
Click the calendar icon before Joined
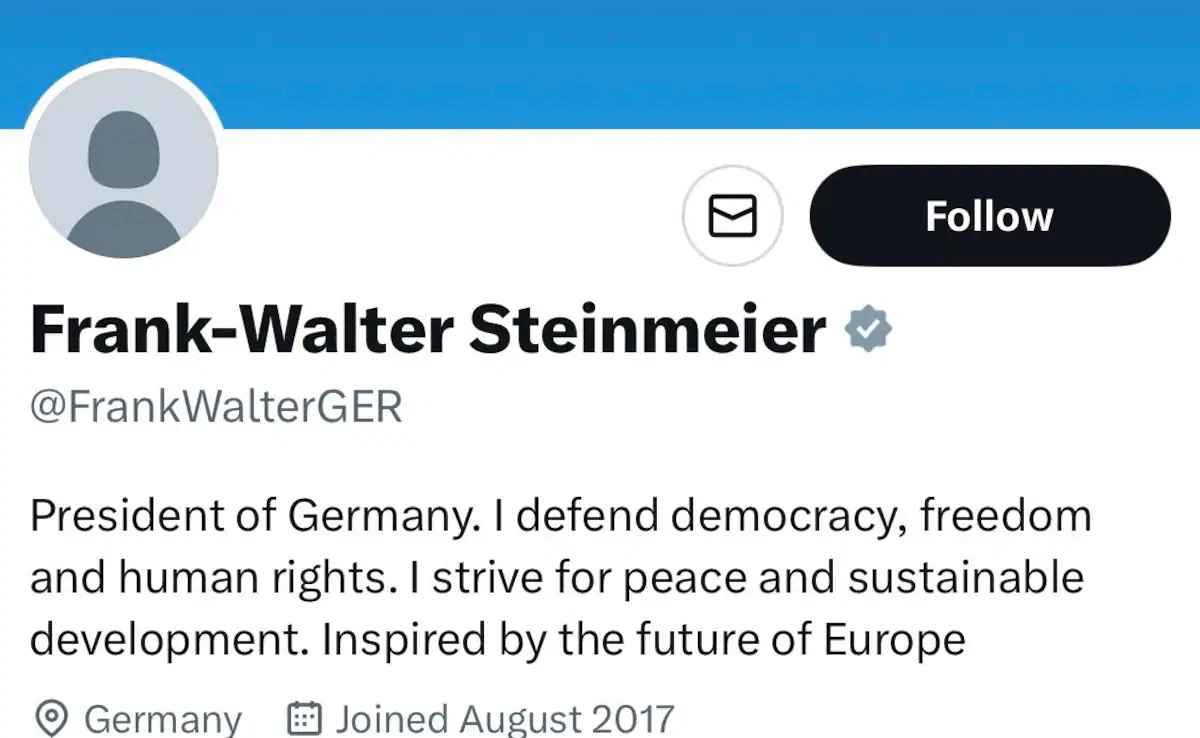[304, 718]
